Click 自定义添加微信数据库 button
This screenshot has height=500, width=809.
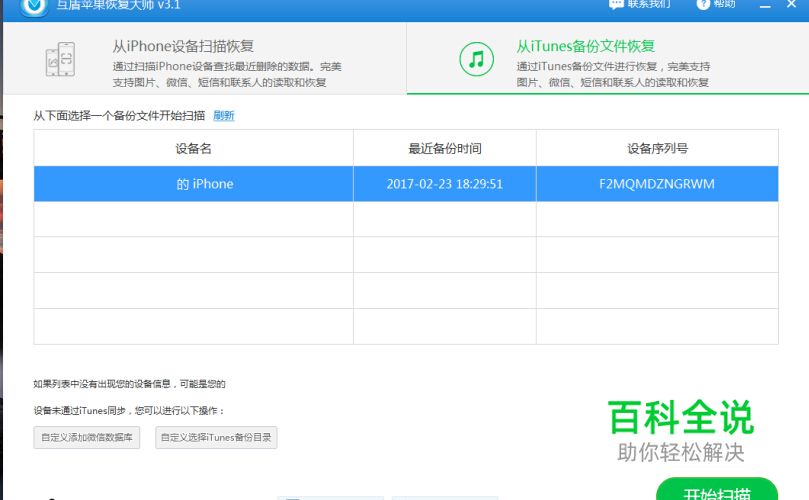pos(87,438)
